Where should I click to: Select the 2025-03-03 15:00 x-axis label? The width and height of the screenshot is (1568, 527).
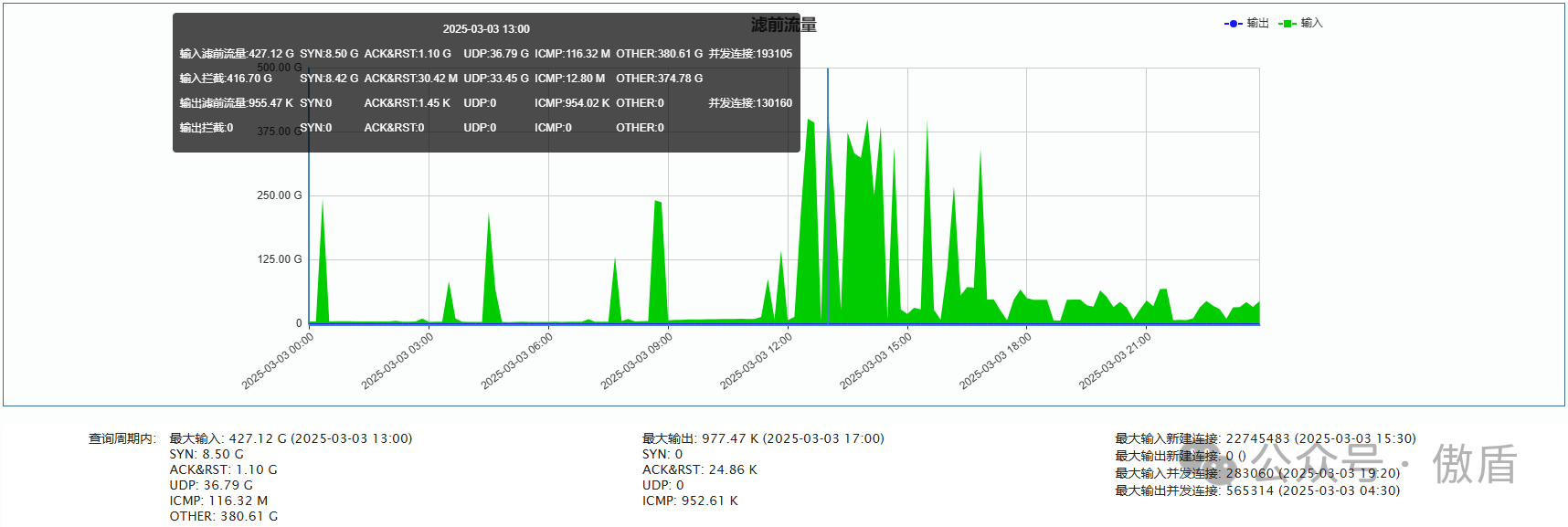tap(877, 361)
